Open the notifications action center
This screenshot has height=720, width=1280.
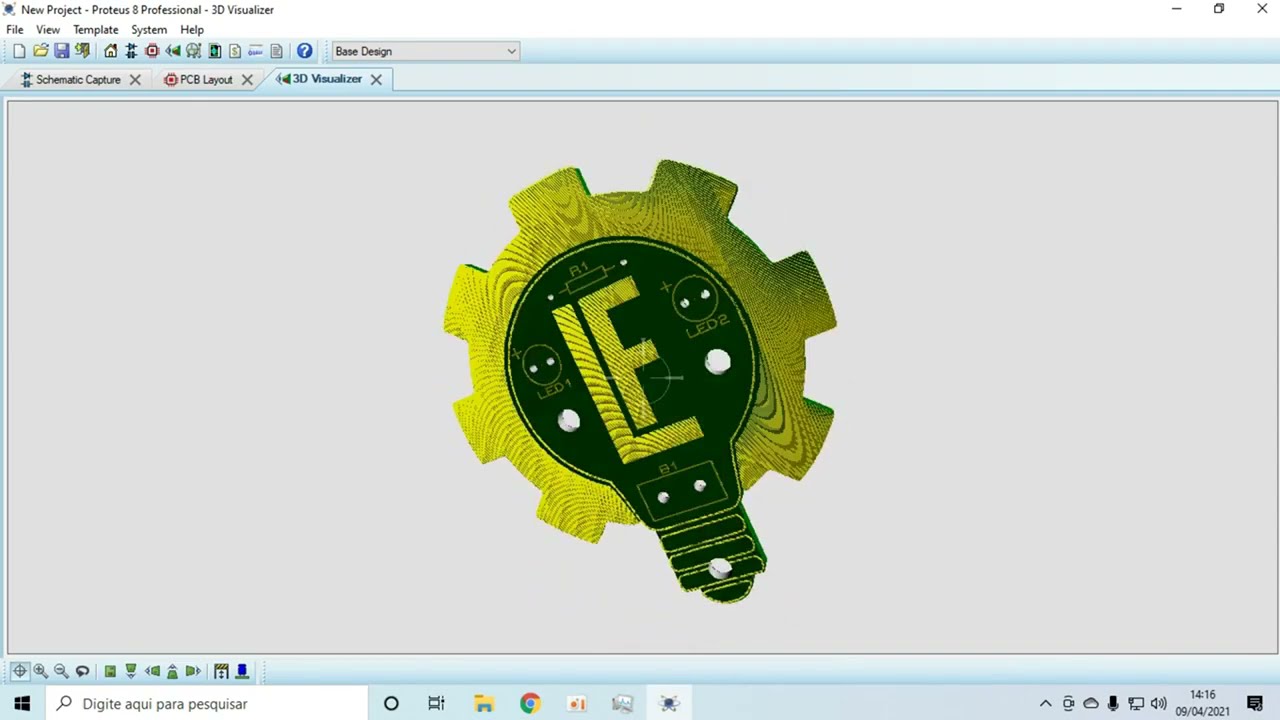click(1255, 703)
